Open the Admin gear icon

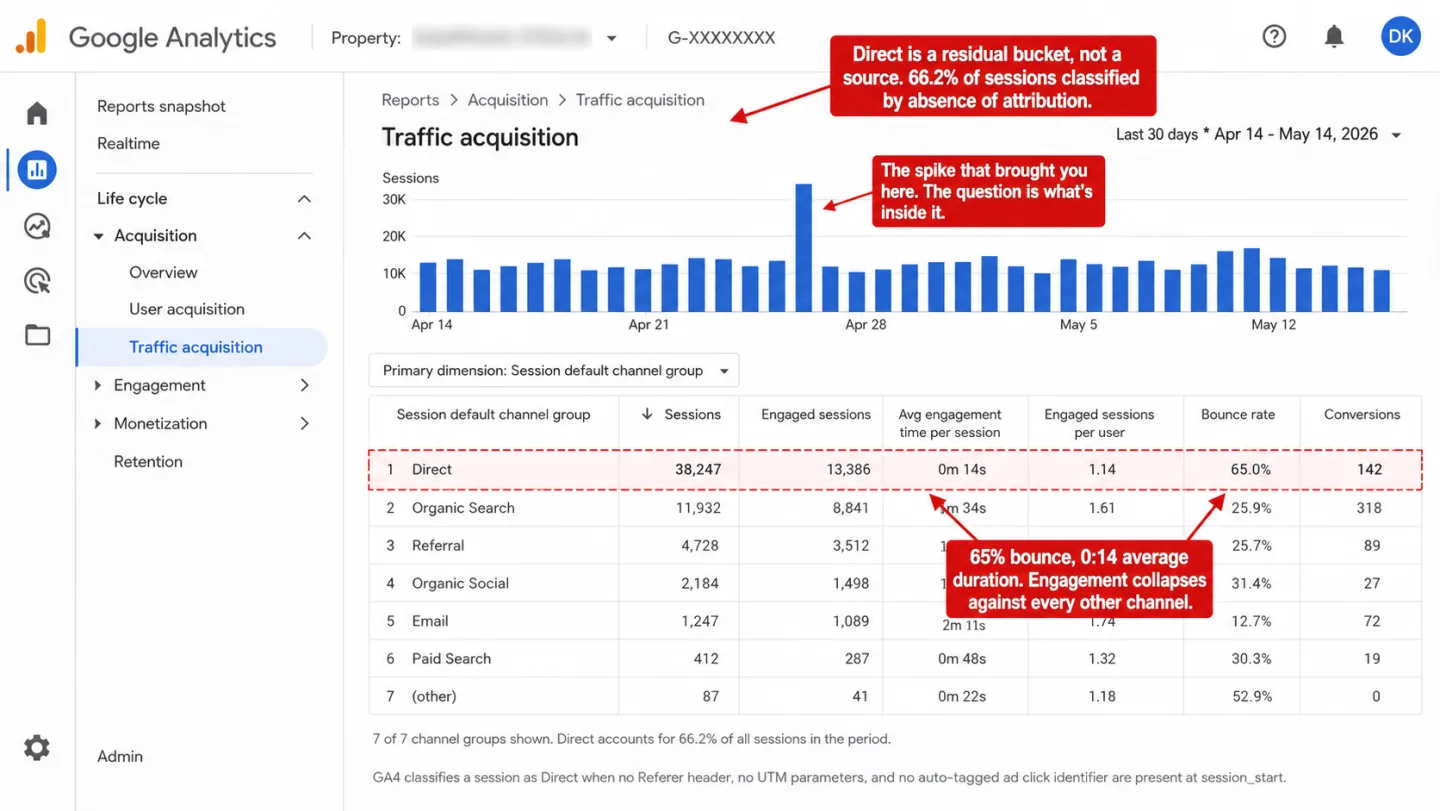click(x=37, y=748)
